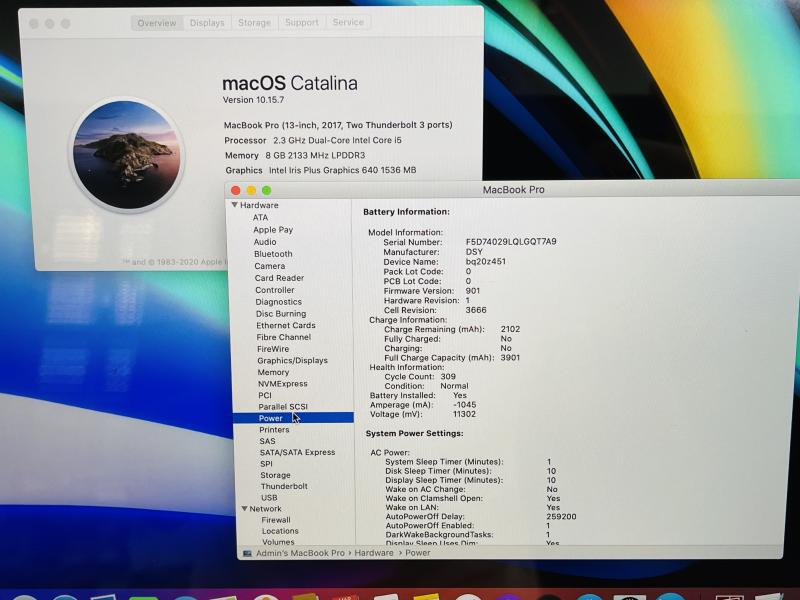Click the Charge Remaining value 2102
Viewport: 800px width, 600px height.
[510, 329]
